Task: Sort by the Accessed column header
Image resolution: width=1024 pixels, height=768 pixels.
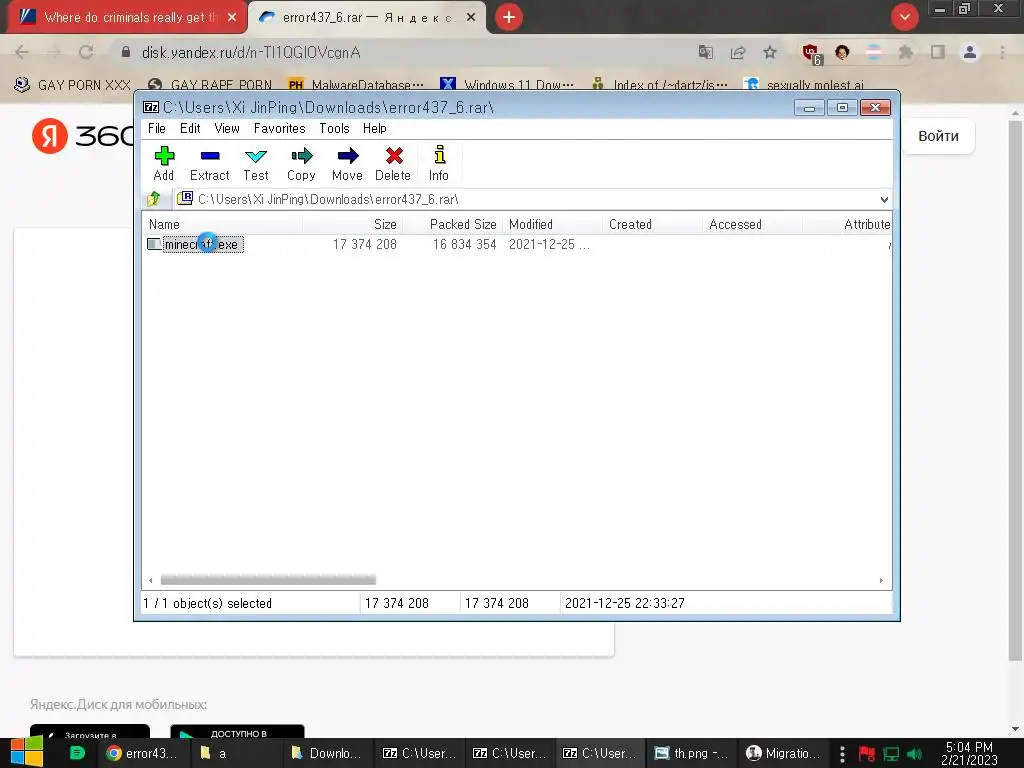Action: (x=752, y=224)
